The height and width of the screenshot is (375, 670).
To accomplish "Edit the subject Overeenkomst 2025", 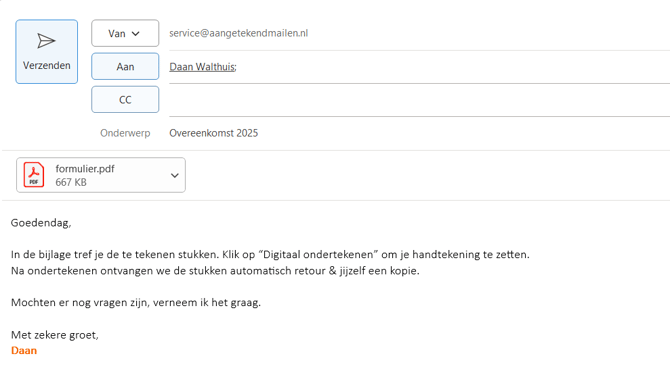I will (x=214, y=133).
